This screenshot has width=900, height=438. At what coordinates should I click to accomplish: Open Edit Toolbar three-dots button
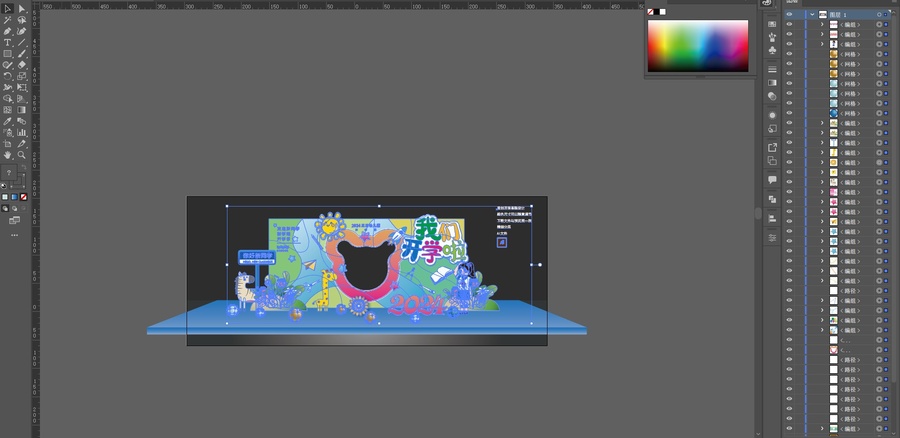coord(14,235)
